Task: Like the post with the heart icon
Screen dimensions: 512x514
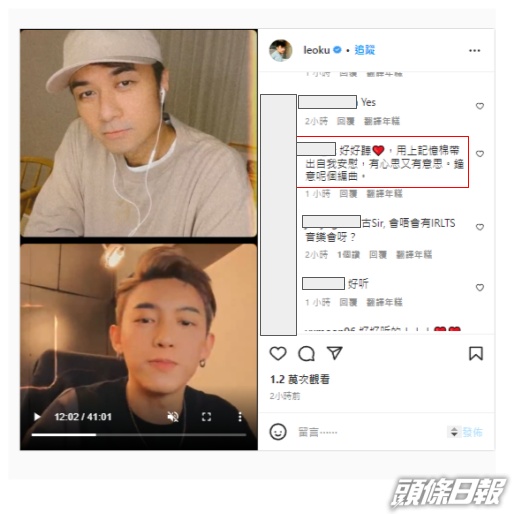Action: (x=278, y=354)
